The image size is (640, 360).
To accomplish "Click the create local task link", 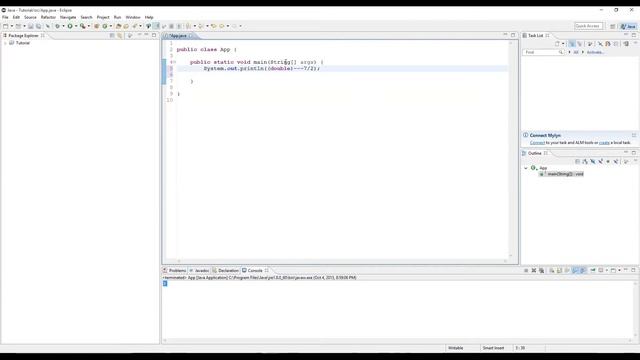I will tap(604, 143).
